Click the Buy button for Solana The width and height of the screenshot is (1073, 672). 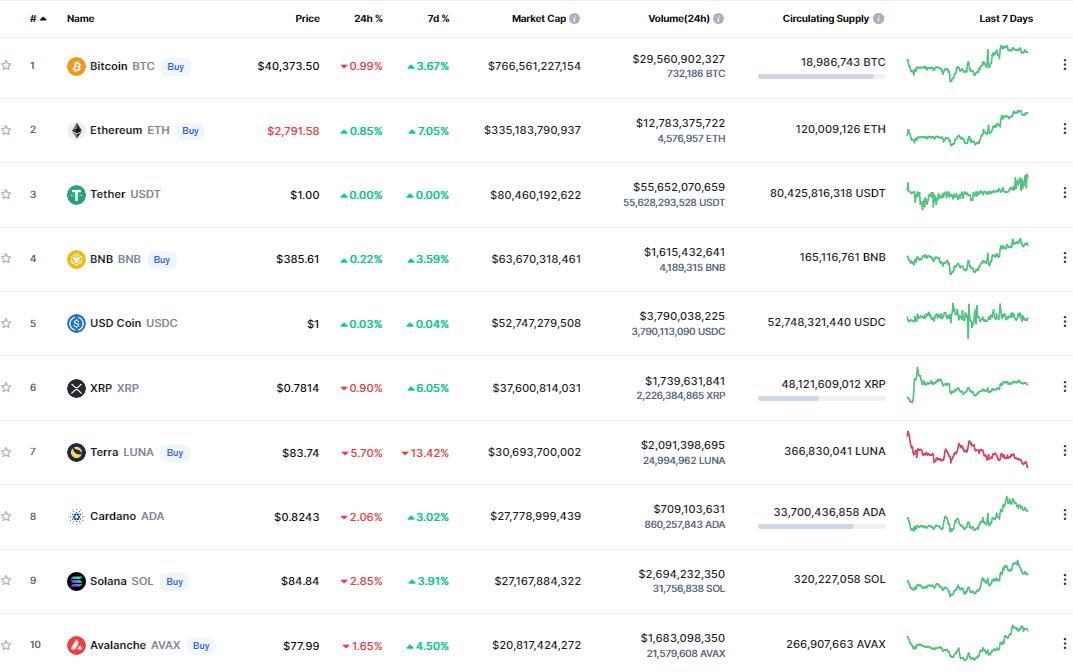click(x=174, y=581)
